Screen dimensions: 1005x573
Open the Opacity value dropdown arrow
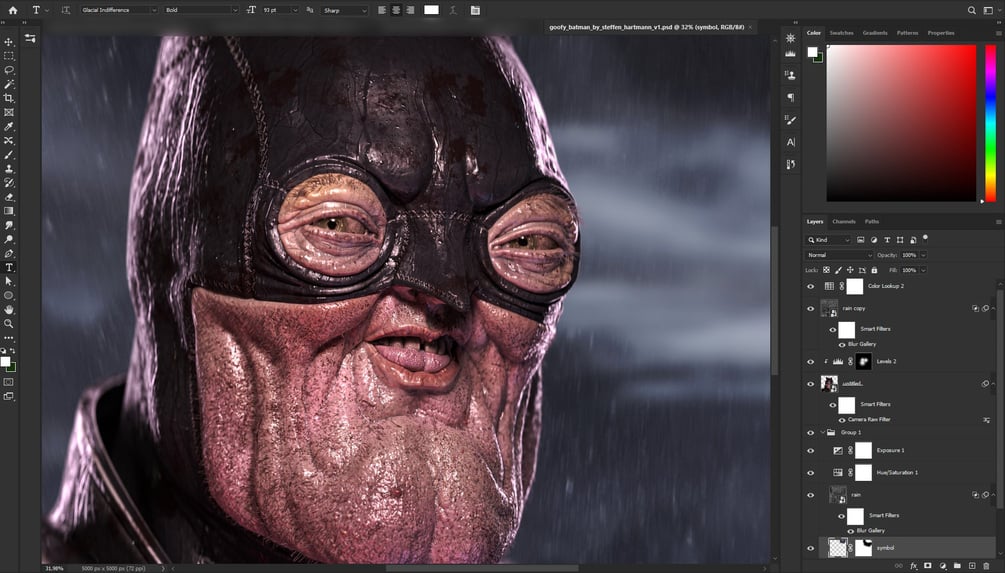click(x=923, y=255)
